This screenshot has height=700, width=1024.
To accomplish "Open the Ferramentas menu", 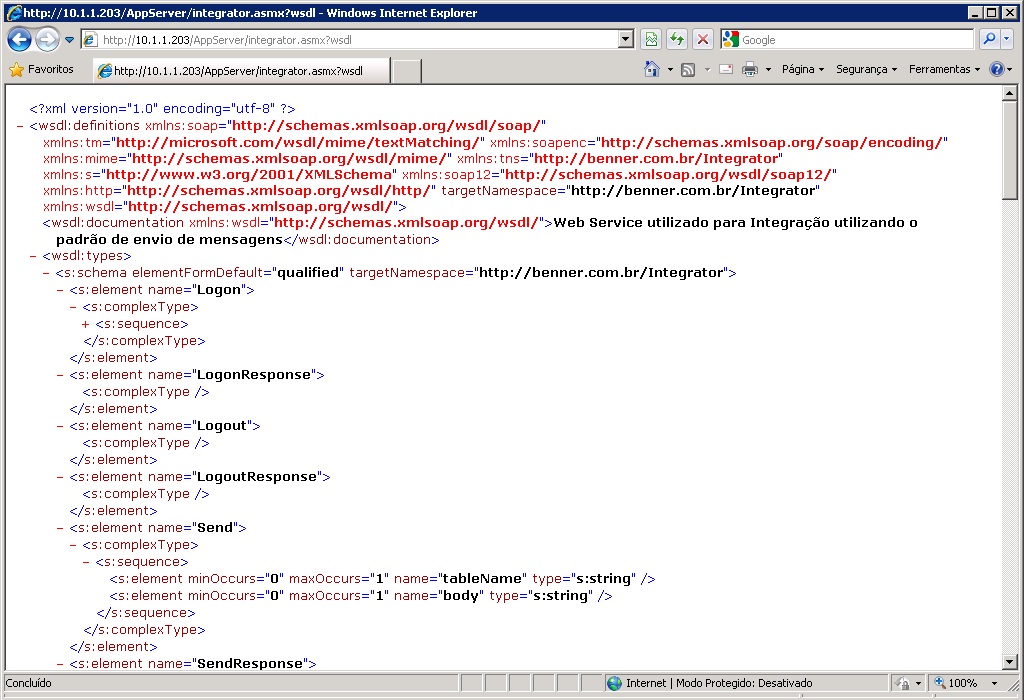I will point(943,69).
